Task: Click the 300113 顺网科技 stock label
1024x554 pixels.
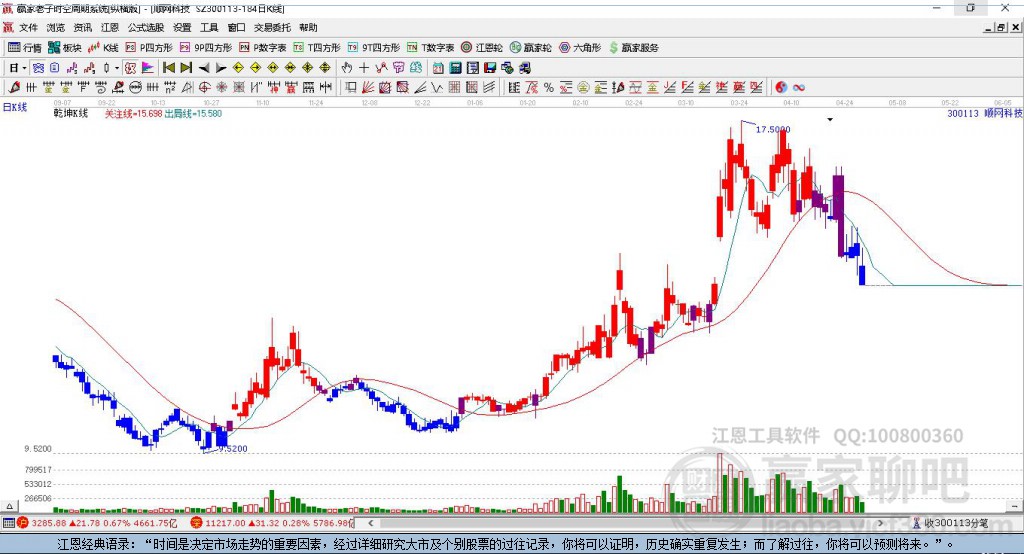Action: point(985,113)
